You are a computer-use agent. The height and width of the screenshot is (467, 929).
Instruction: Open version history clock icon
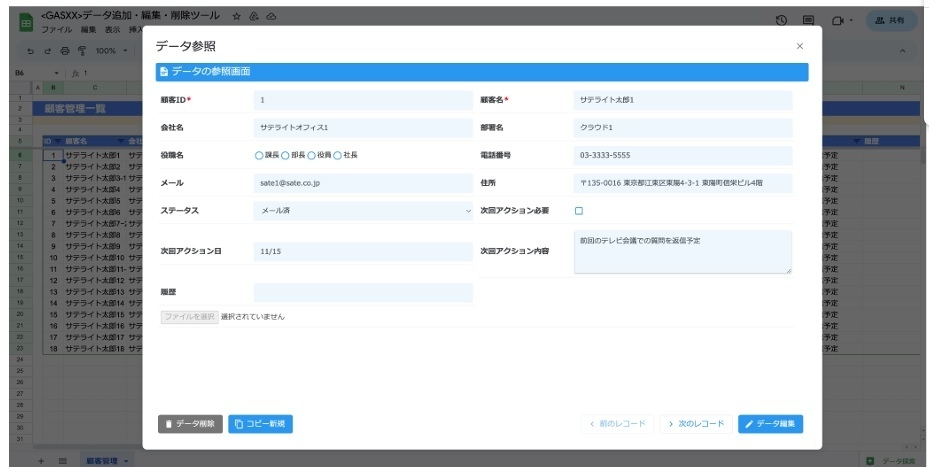click(781, 20)
